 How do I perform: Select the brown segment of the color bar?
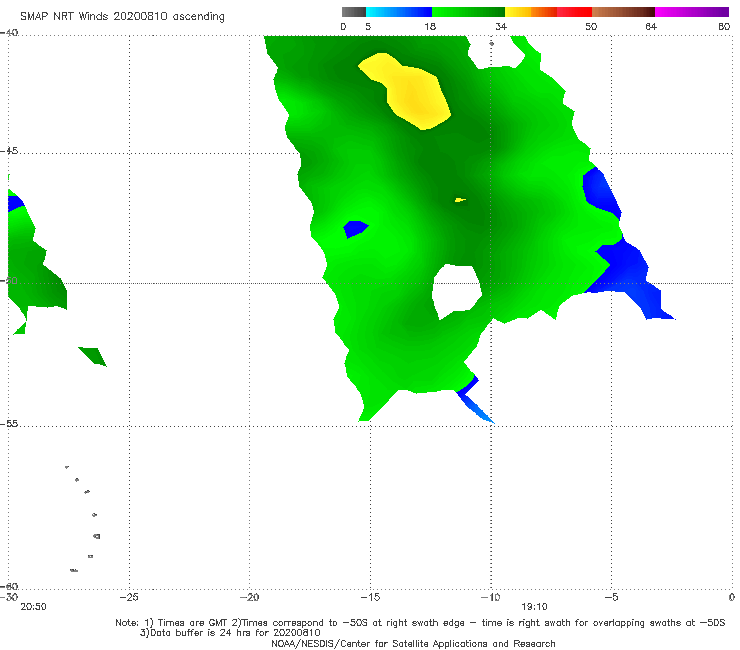[x=623, y=12]
